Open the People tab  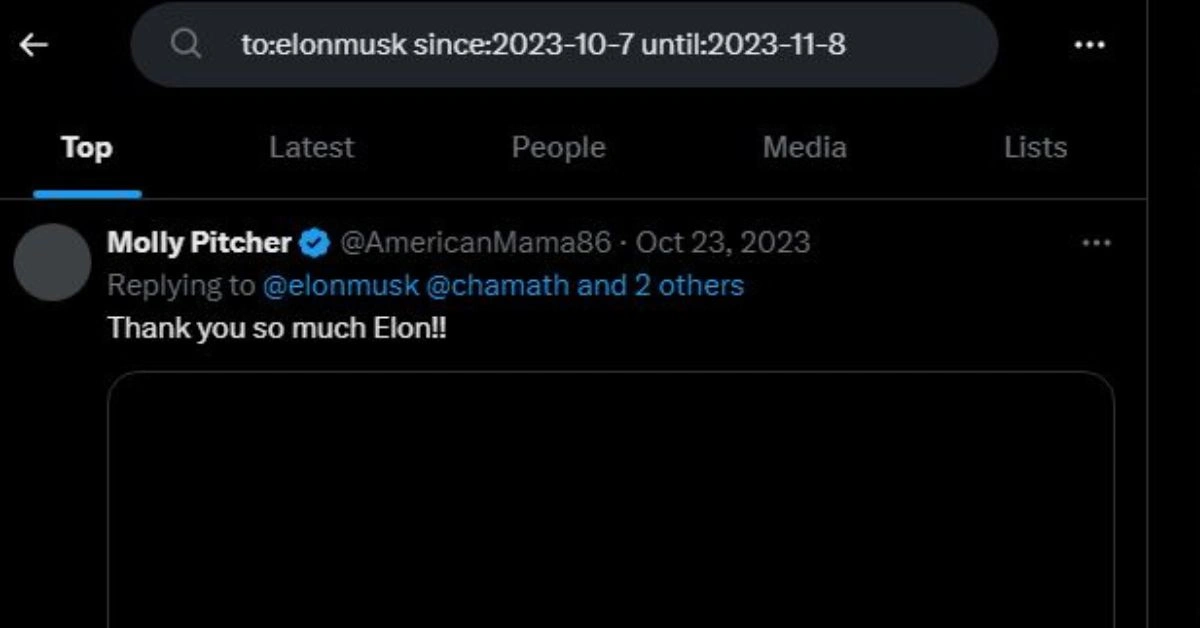point(558,148)
